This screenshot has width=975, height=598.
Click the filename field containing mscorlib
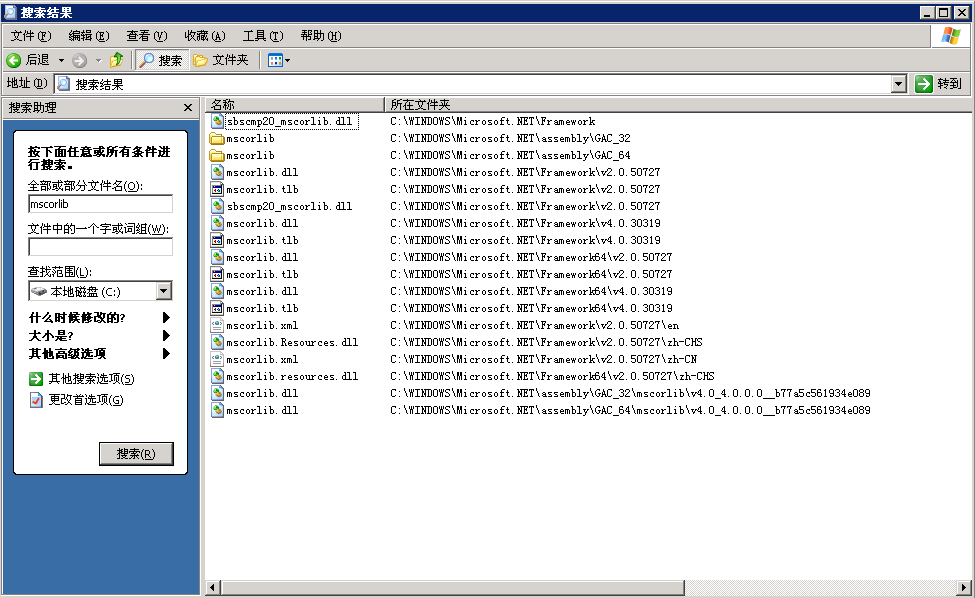pyautogui.click(x=100, y=204)
